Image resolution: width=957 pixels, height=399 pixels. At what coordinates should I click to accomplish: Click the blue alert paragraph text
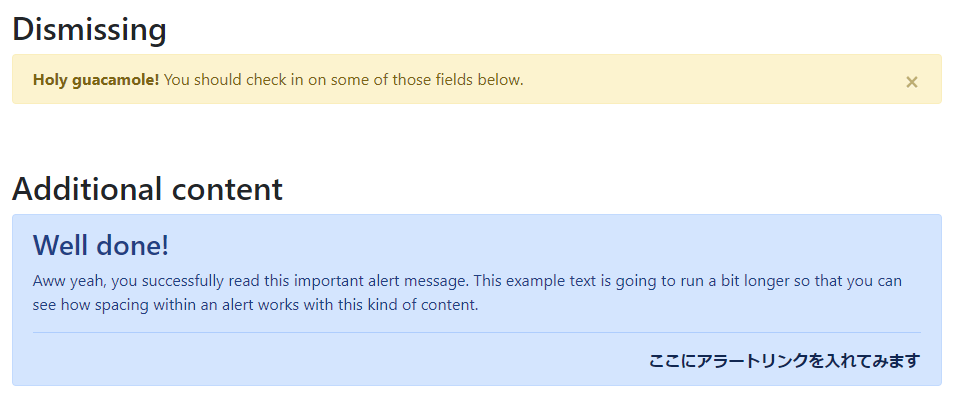point(468,293)
